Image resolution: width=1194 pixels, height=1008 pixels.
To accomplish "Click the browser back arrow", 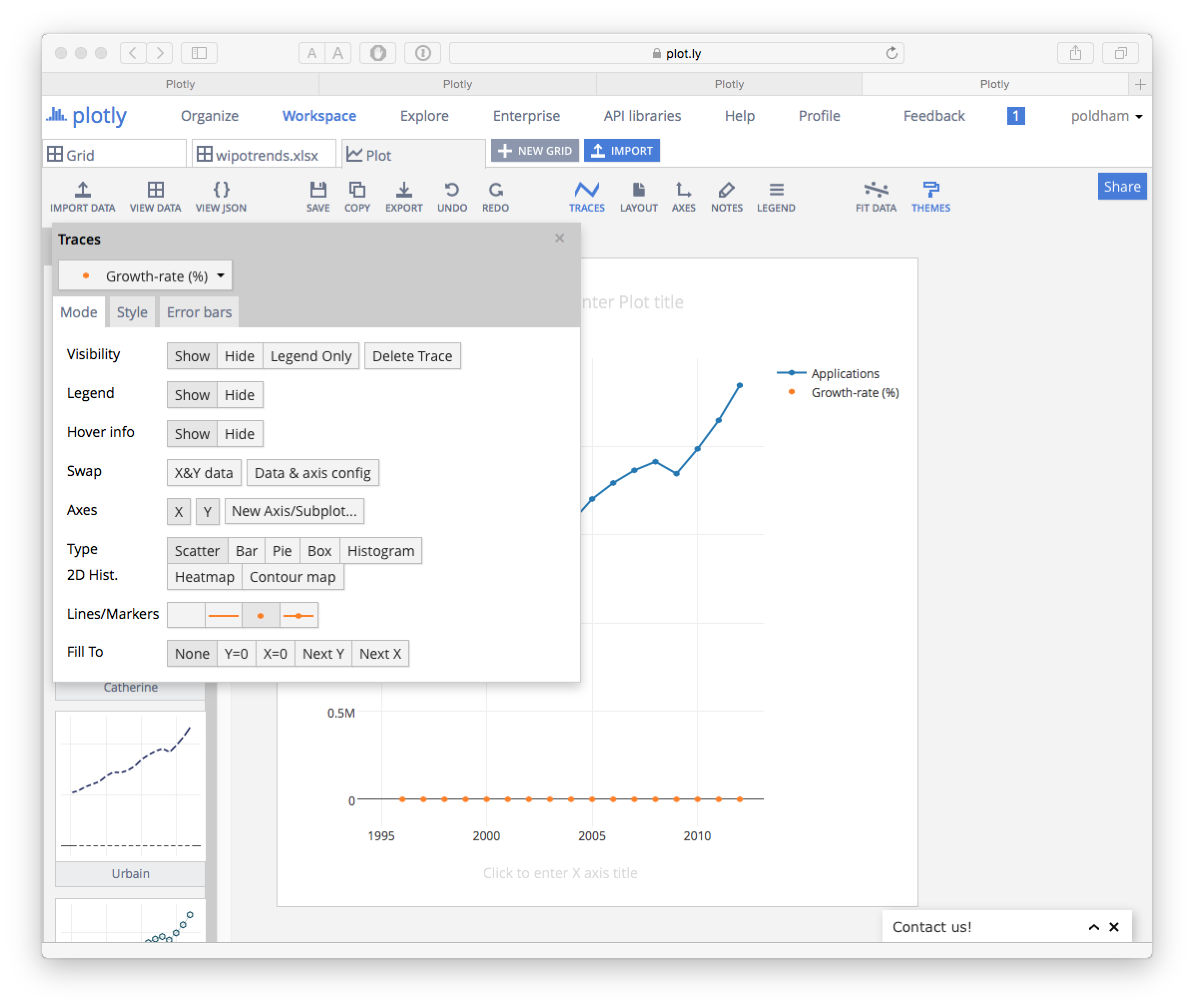I will point(133,53).
